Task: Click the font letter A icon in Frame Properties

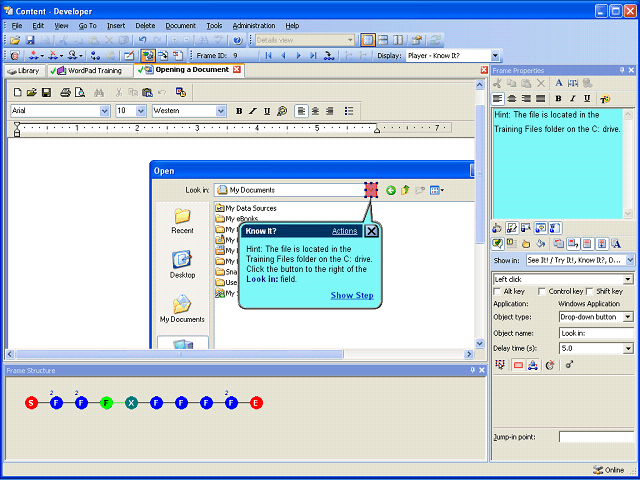Action: (x=559, y=83)
